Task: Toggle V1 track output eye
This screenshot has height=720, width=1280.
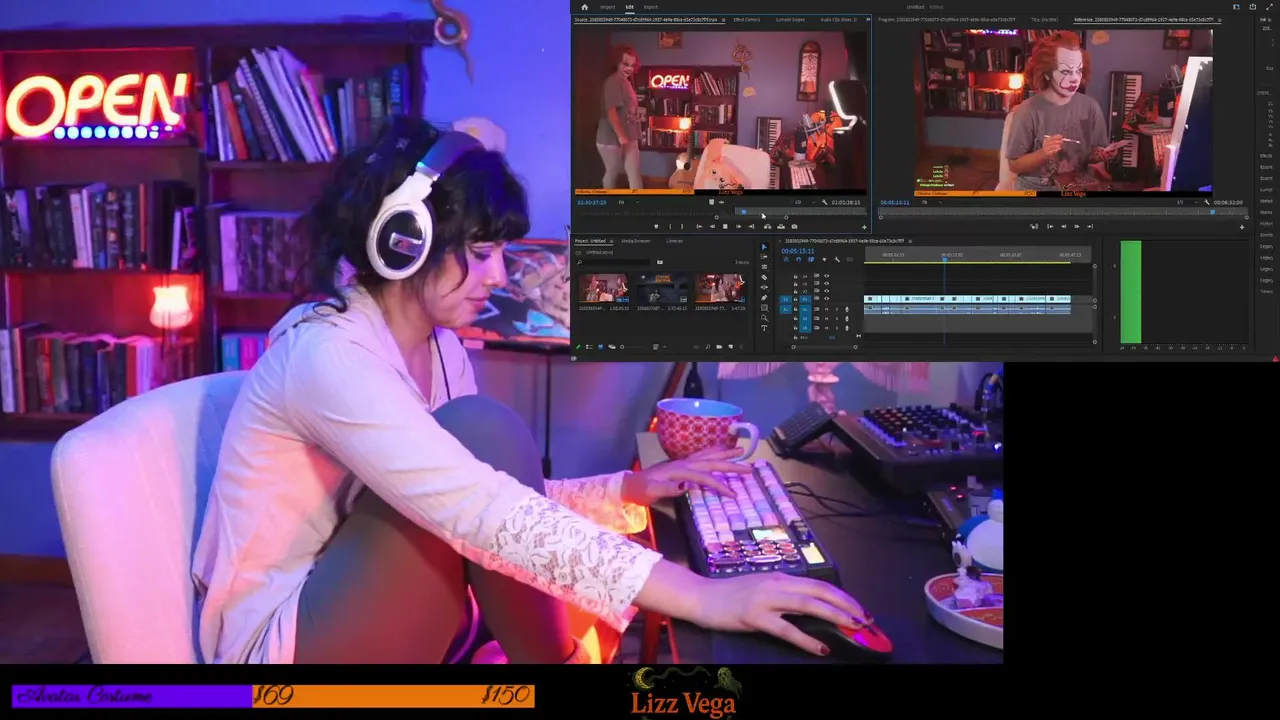Action: click(827, 298)
